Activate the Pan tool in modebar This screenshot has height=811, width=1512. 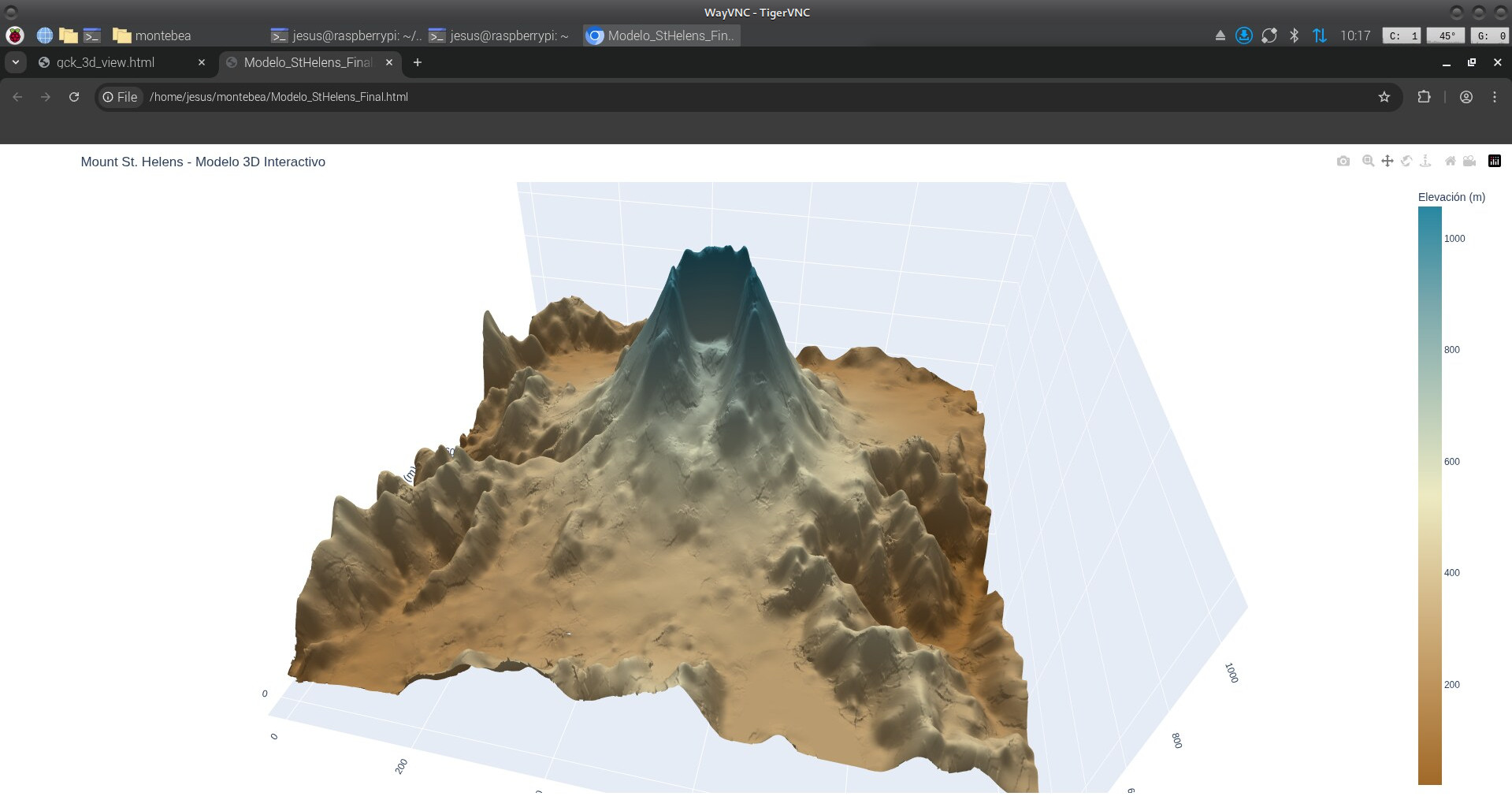pos(1388,161)
